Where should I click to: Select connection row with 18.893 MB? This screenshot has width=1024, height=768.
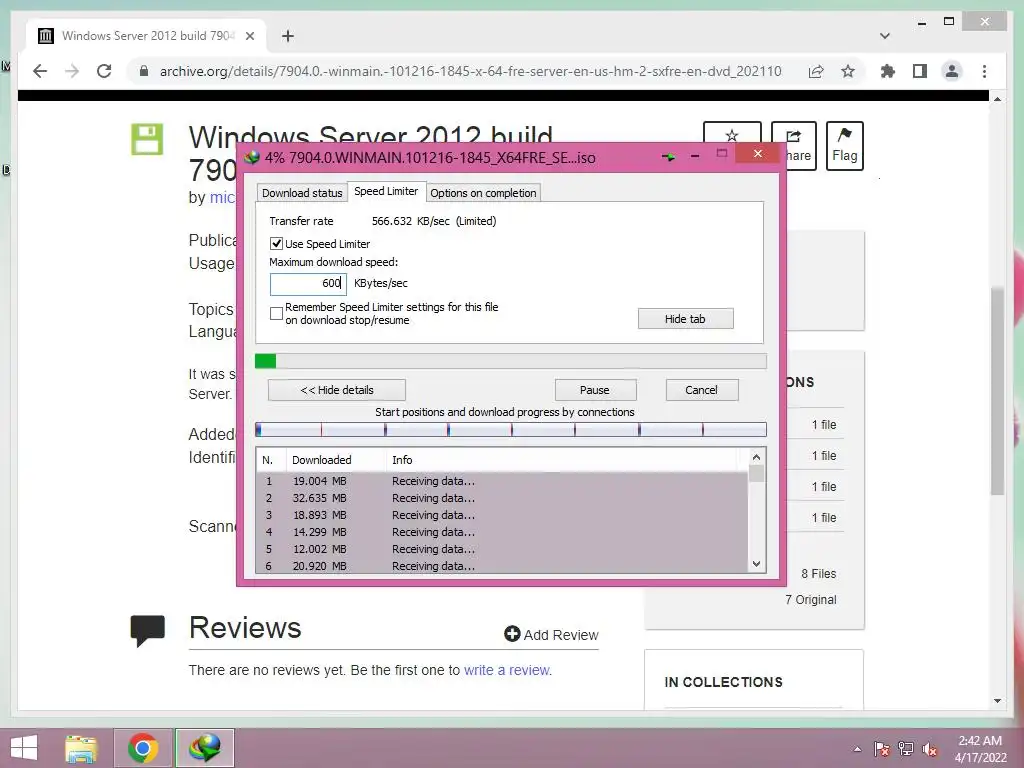pos(502,515)
